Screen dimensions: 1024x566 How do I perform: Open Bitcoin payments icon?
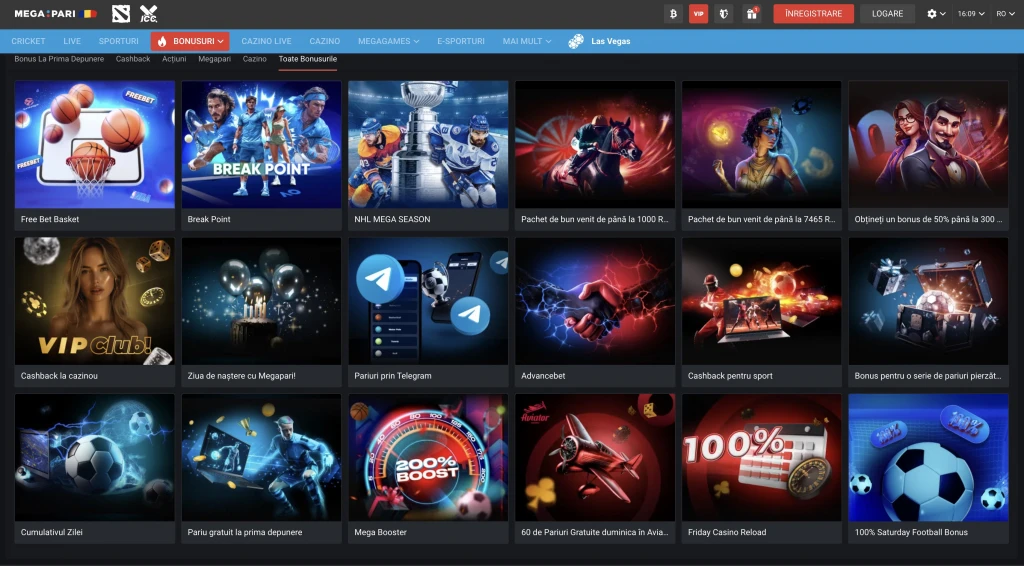pos(673,14)
